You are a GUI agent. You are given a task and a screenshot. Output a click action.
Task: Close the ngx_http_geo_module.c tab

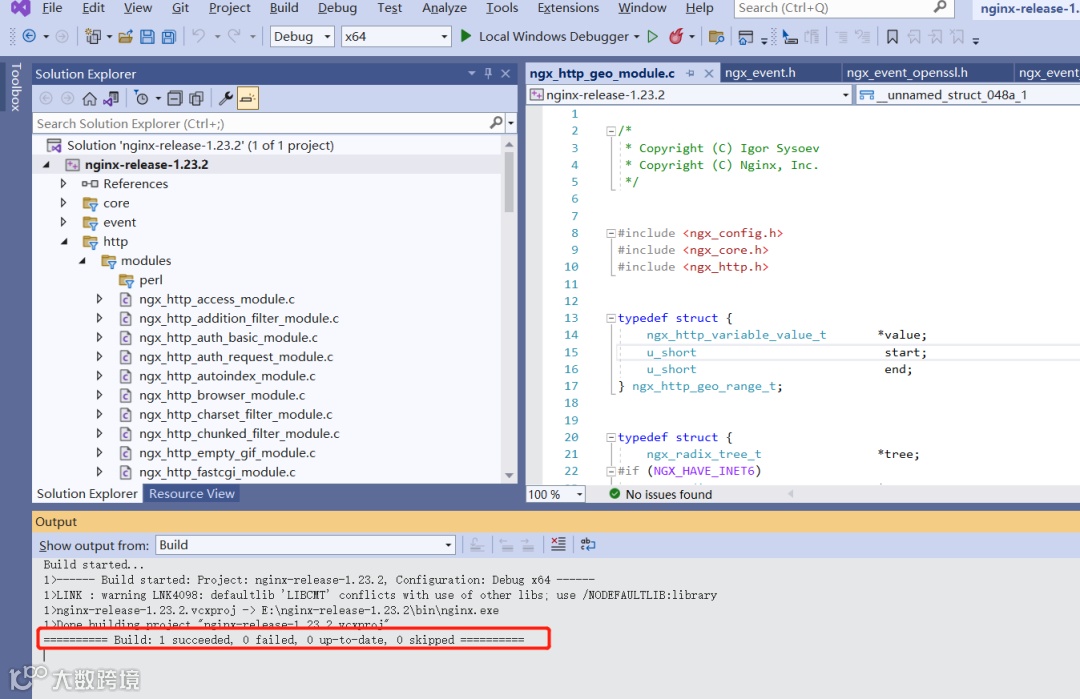[708, 73]
